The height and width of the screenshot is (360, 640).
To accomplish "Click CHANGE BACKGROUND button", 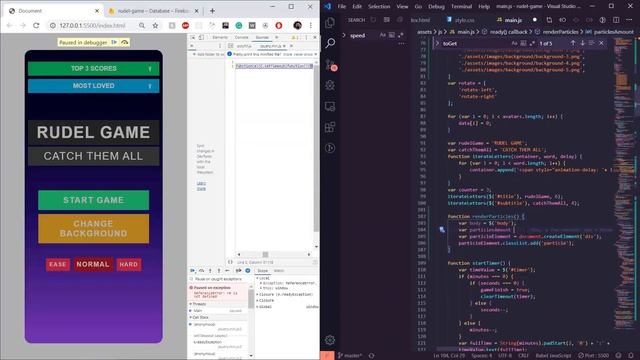I will pyautogui.click(x=93, y=229).
